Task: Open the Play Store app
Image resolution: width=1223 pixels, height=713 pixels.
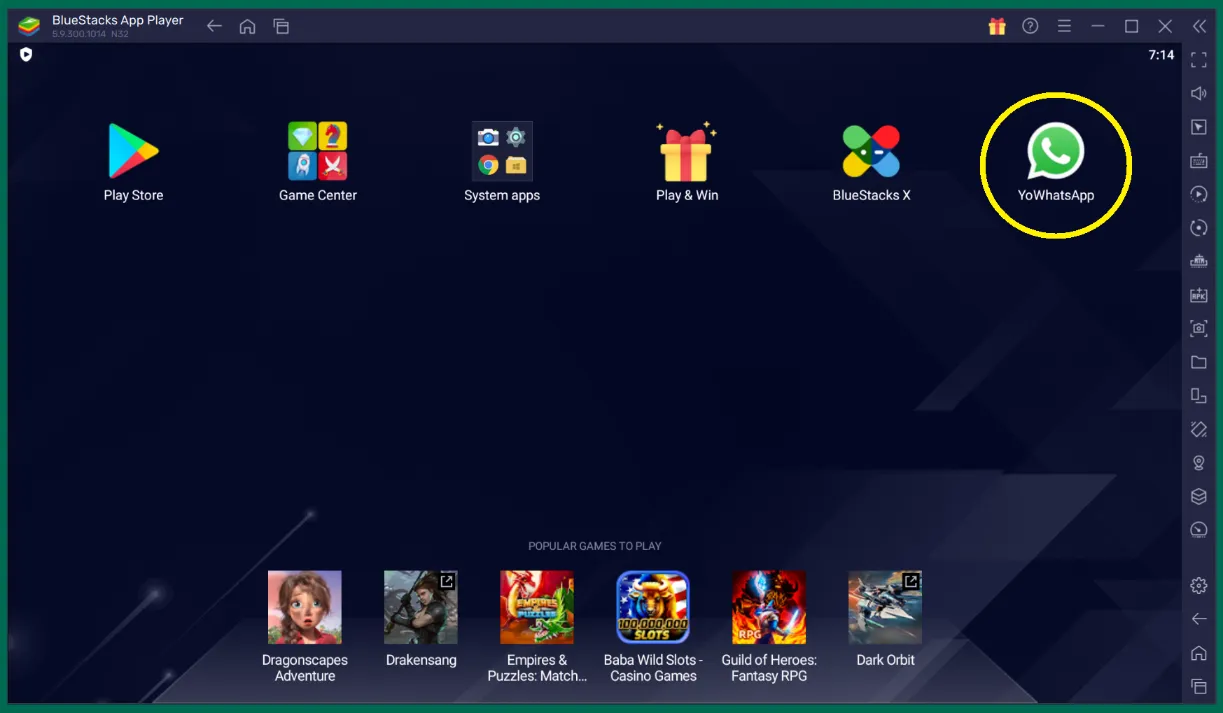Action: (x=133, y=151)
